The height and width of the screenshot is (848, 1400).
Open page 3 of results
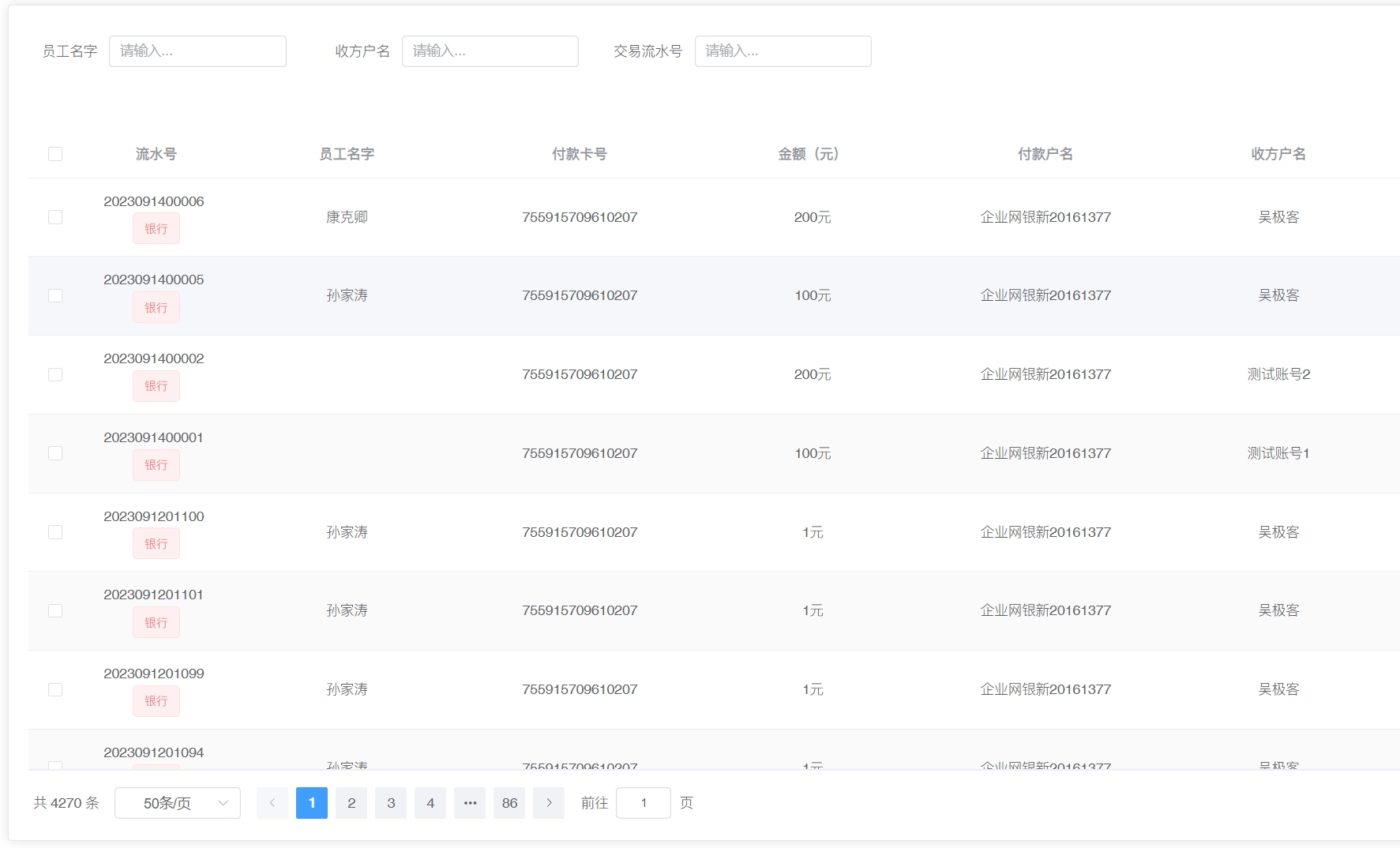(x=391, y=803)
